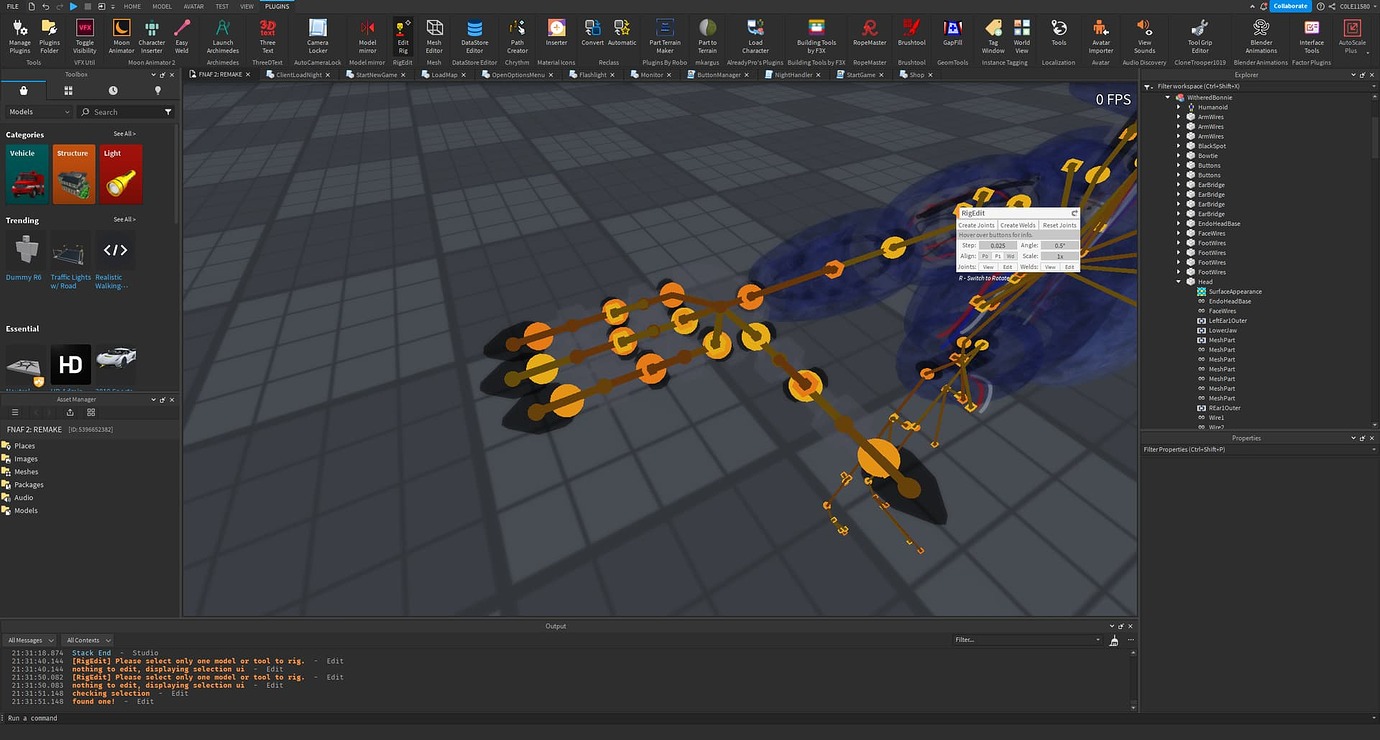Open the All Messages dropdown in Output
This screenshot has height=740, width=1380.
(x=29, y=640)
